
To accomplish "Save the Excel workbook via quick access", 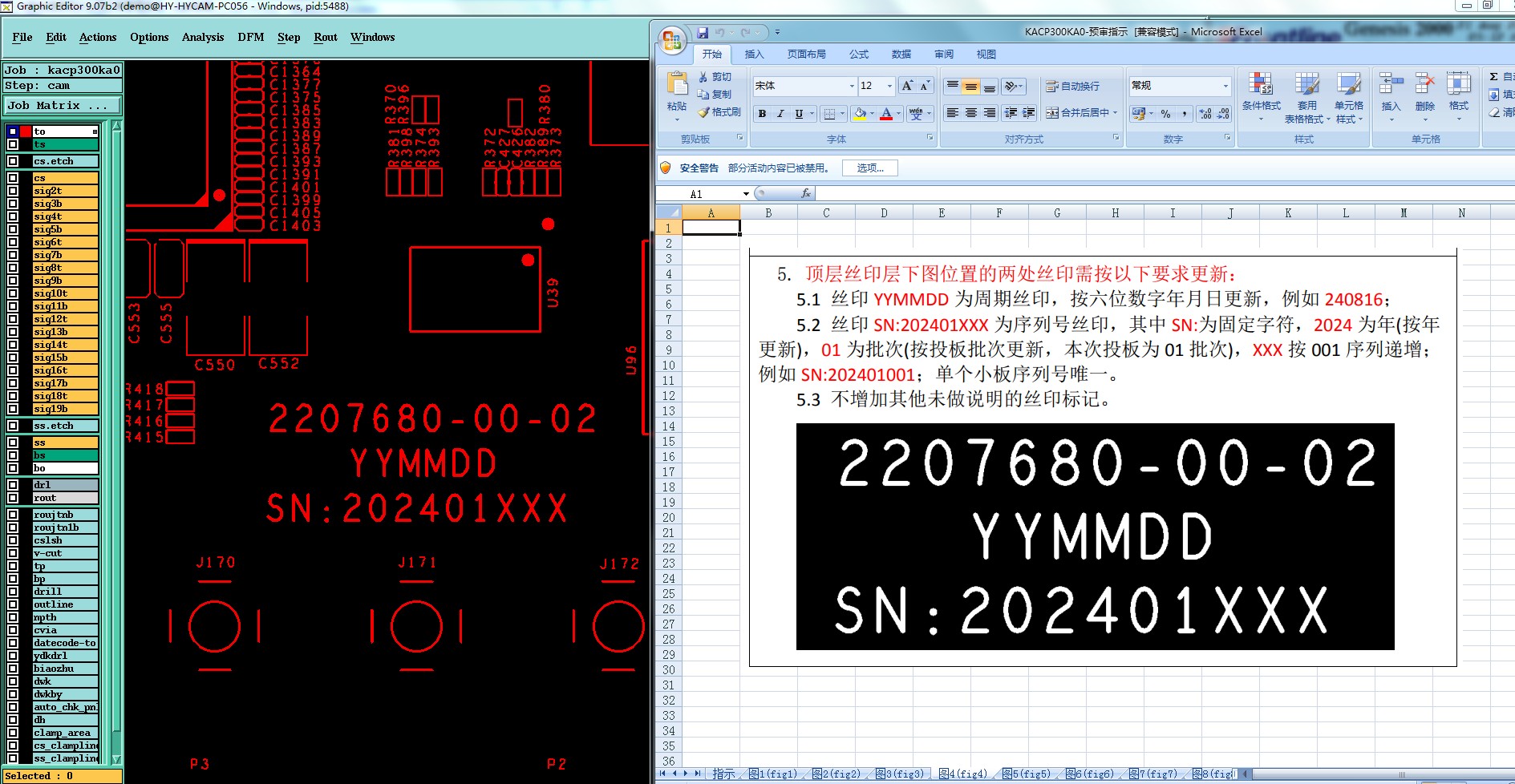I will coord(703,33).
